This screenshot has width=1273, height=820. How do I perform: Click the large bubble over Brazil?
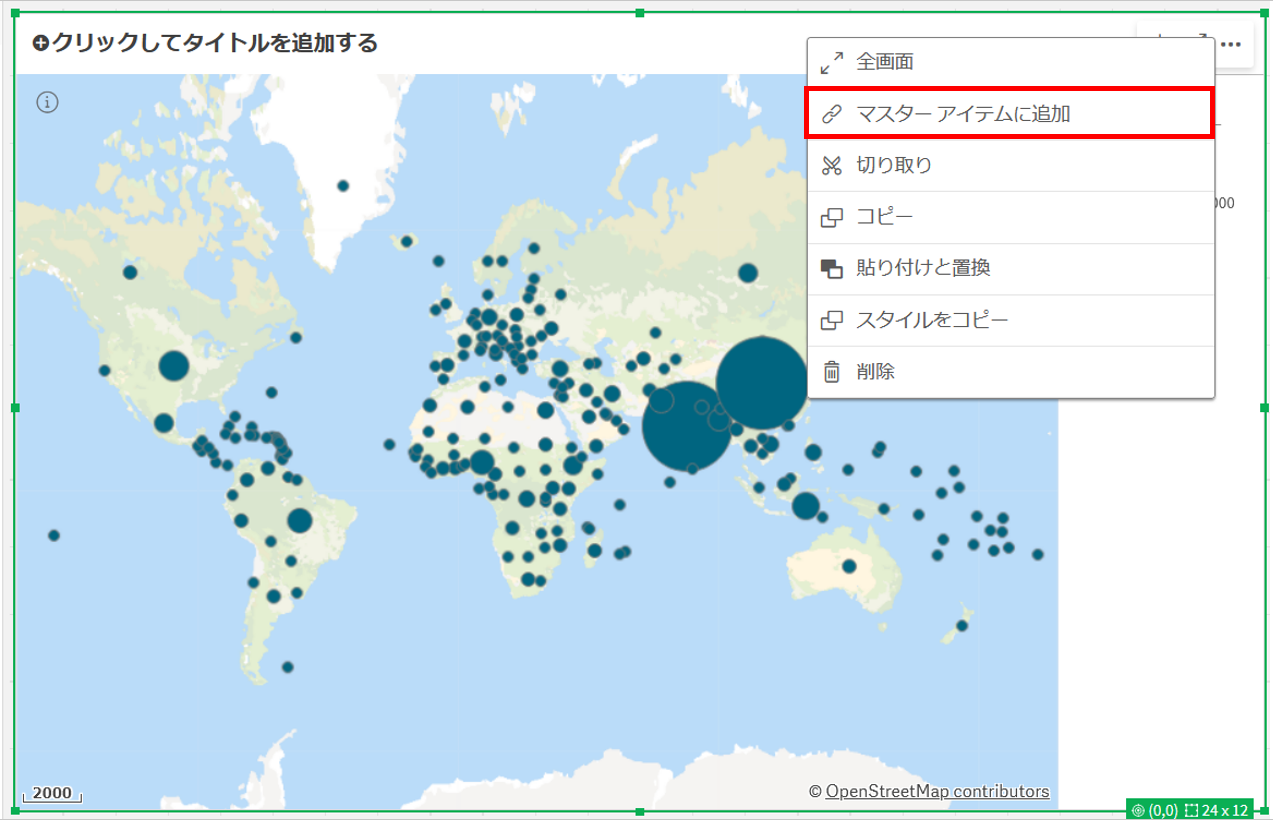(300, 520)
